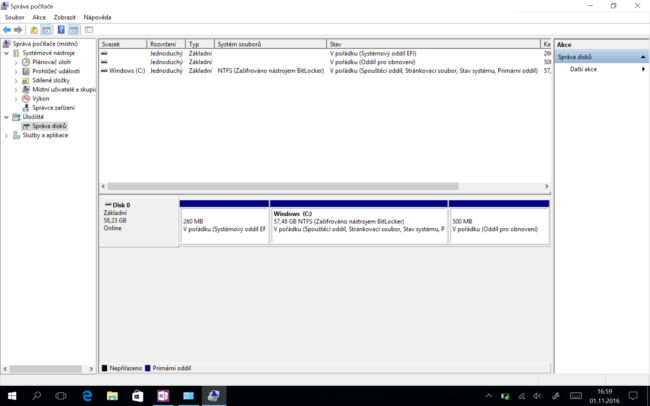Click the last toolbar view settings icon
Image resolution: width=650 pixels, height=406 pixels.
[x=89, y=30]
